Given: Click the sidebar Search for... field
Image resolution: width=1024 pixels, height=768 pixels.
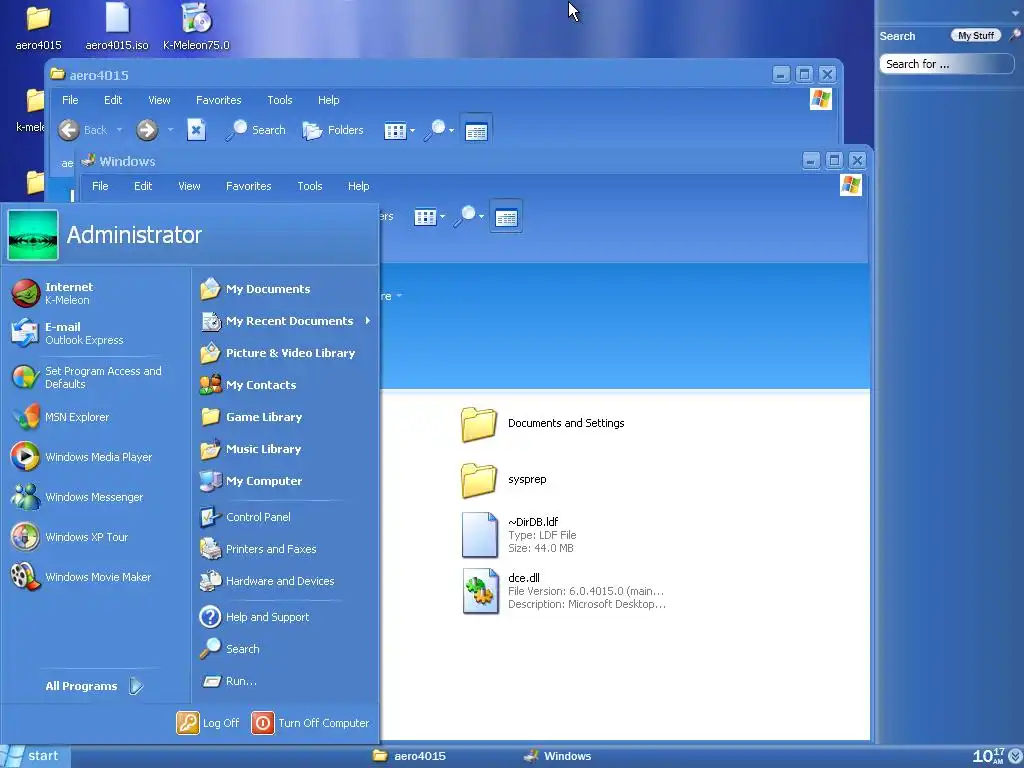Looking at the screenshot, I should 946,64.
